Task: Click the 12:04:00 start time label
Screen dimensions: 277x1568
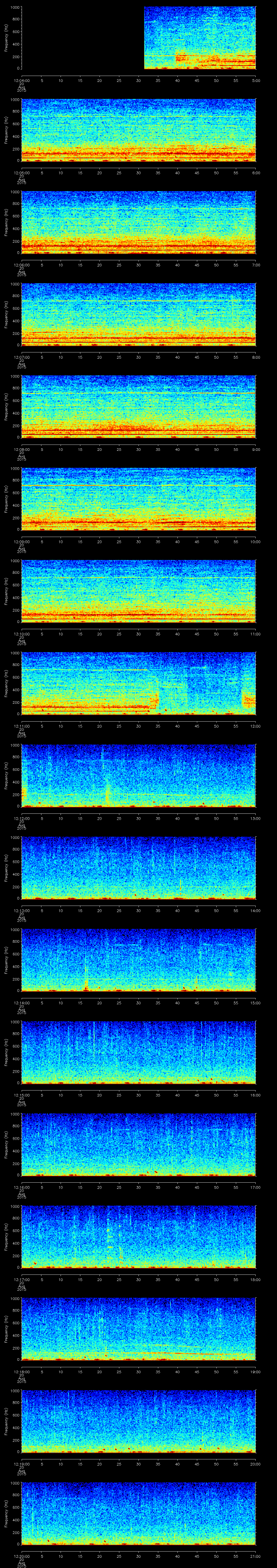Action: coord(21,80)
